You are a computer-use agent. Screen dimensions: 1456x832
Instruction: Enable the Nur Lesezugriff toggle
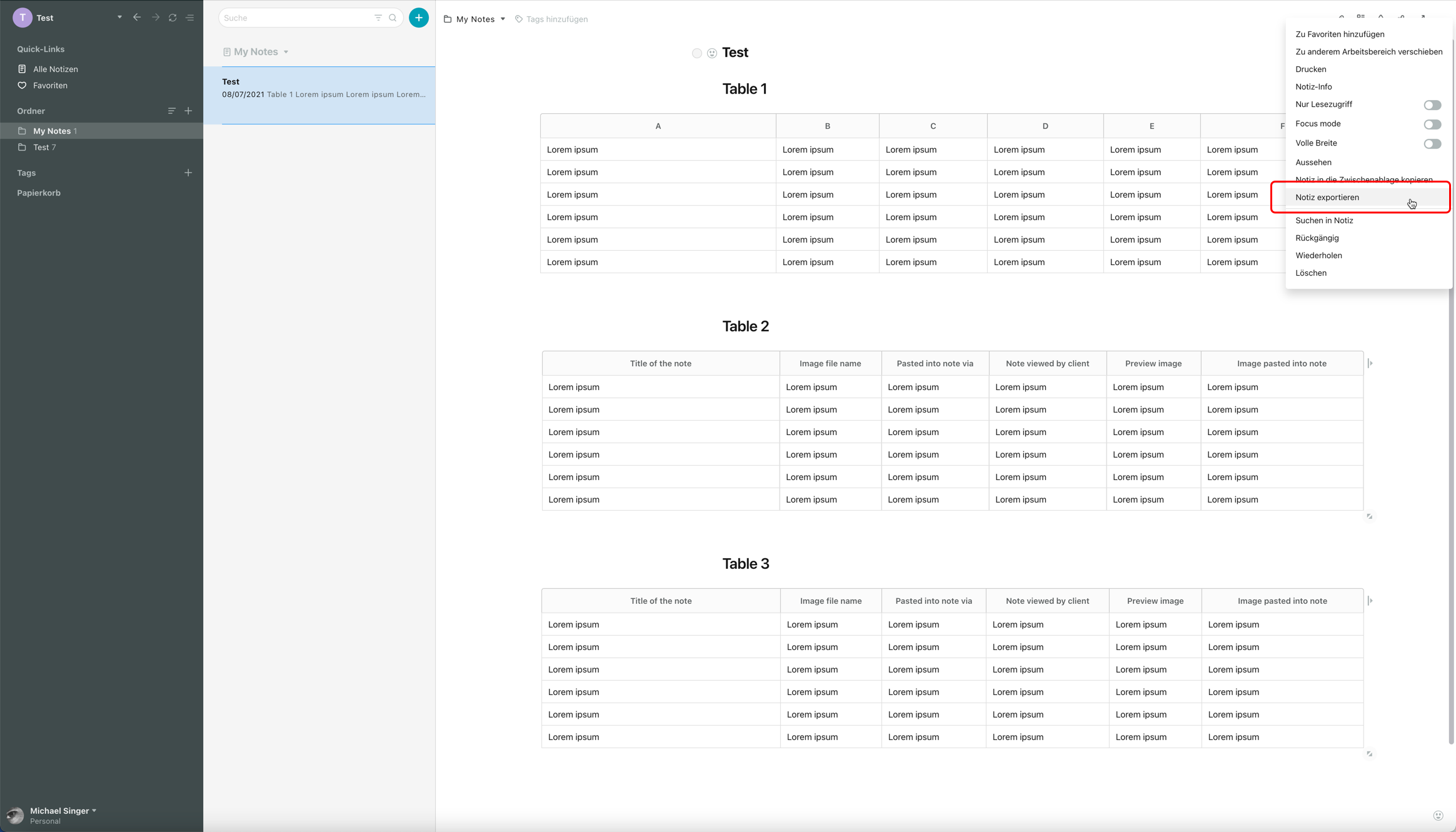click(x=1432, y=105)
